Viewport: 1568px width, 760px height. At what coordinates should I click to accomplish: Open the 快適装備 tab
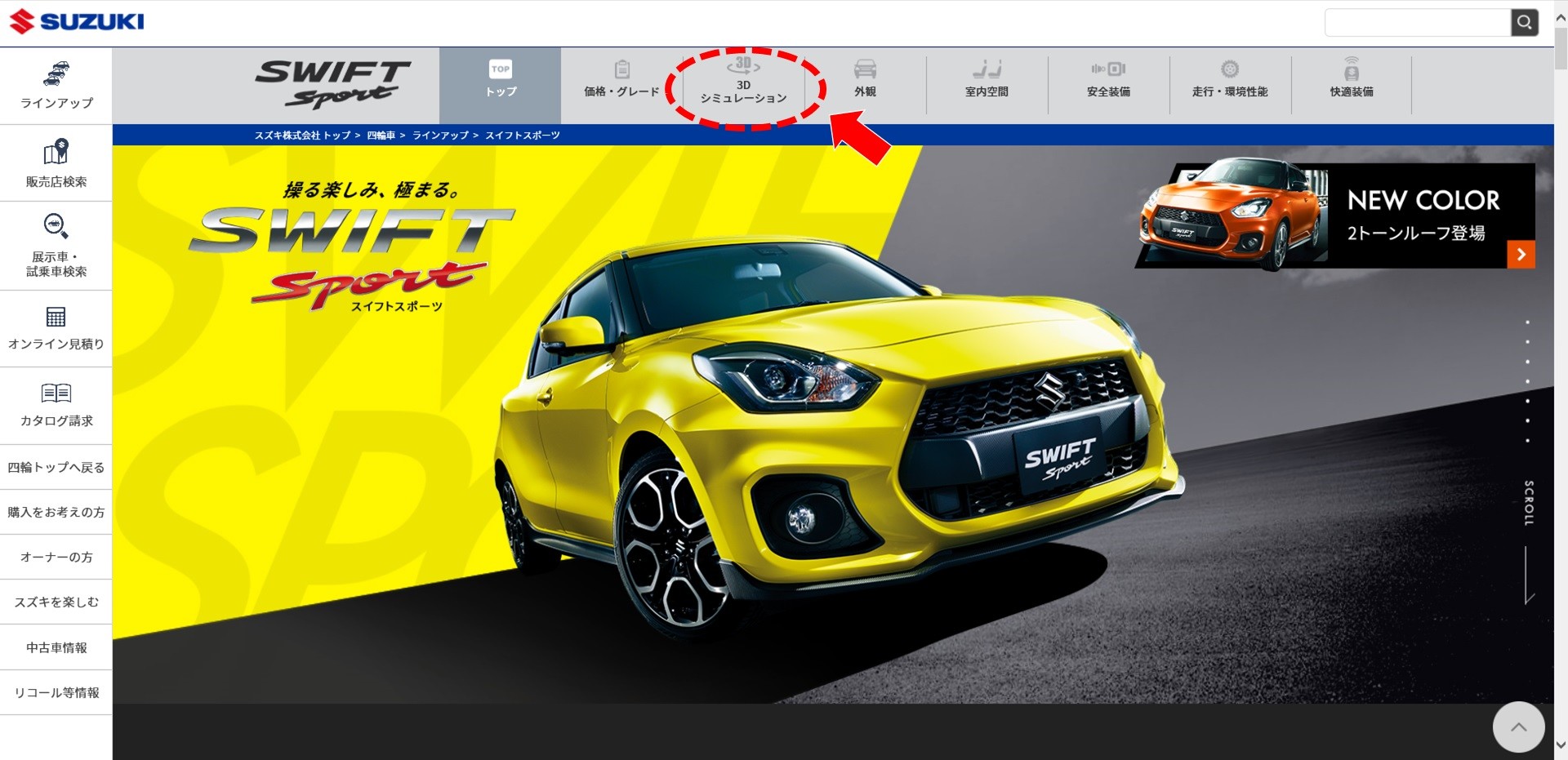tap(1352, 85)
